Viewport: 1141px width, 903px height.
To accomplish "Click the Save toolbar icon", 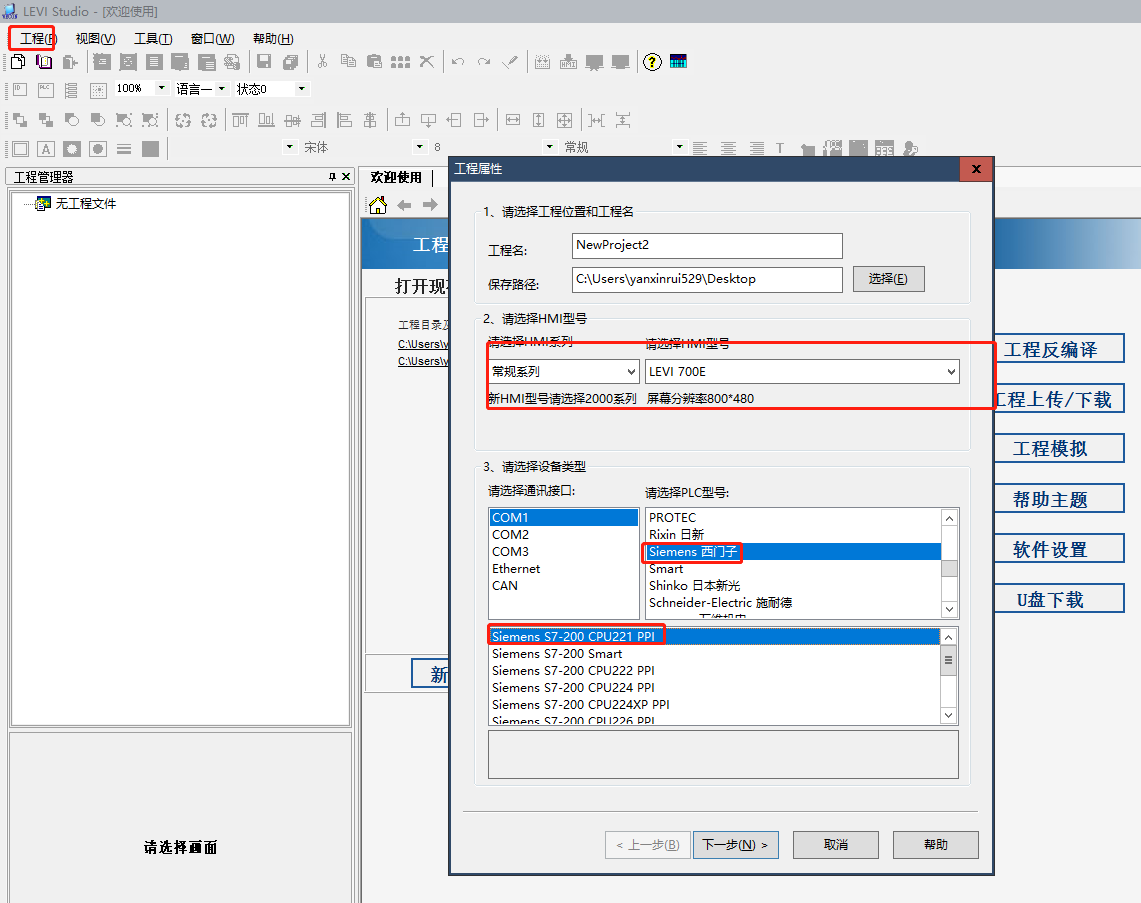I will coord(264,62).
